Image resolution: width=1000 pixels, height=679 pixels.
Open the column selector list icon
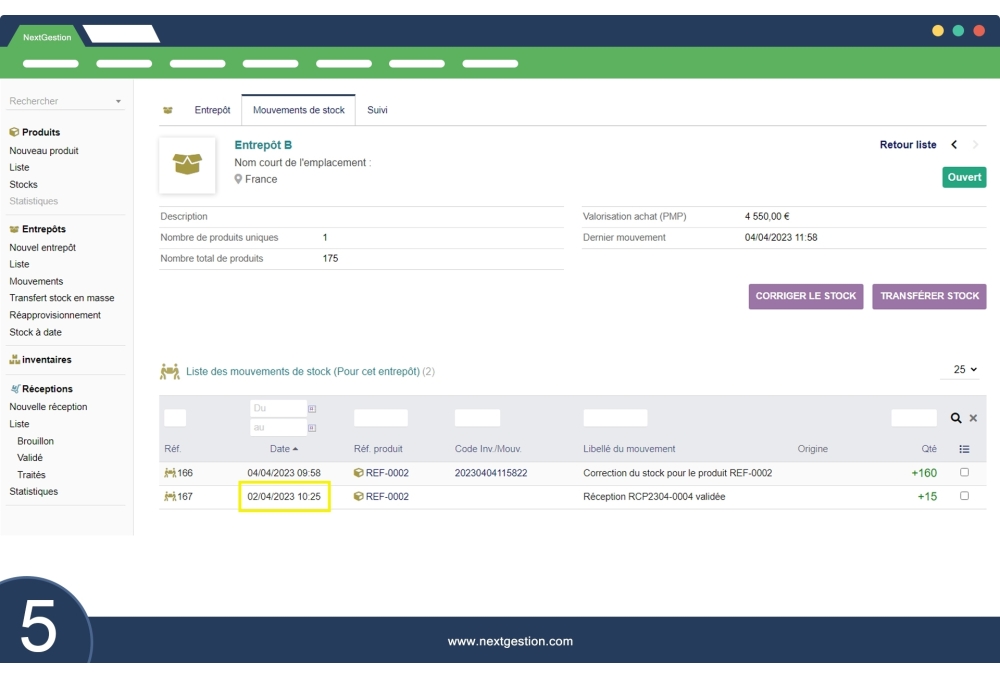(x=964, y=449)
